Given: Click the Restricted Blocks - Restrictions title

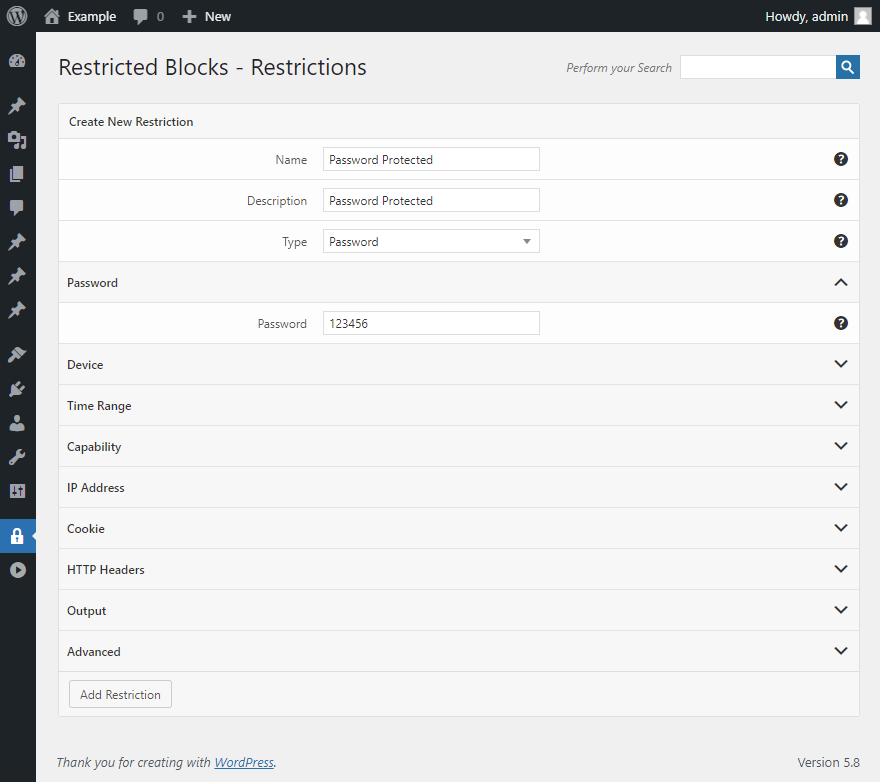Looking at the screenshot, I should pyautogui.click(x=212, y=67).
